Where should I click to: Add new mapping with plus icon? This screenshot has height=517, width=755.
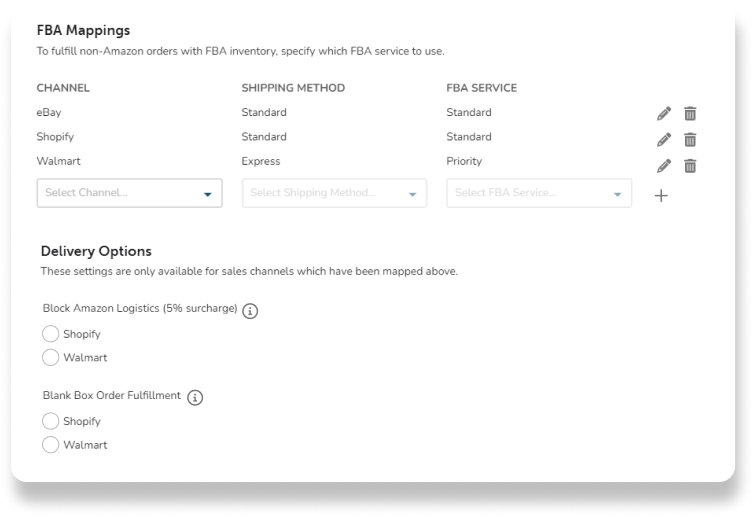661,196
